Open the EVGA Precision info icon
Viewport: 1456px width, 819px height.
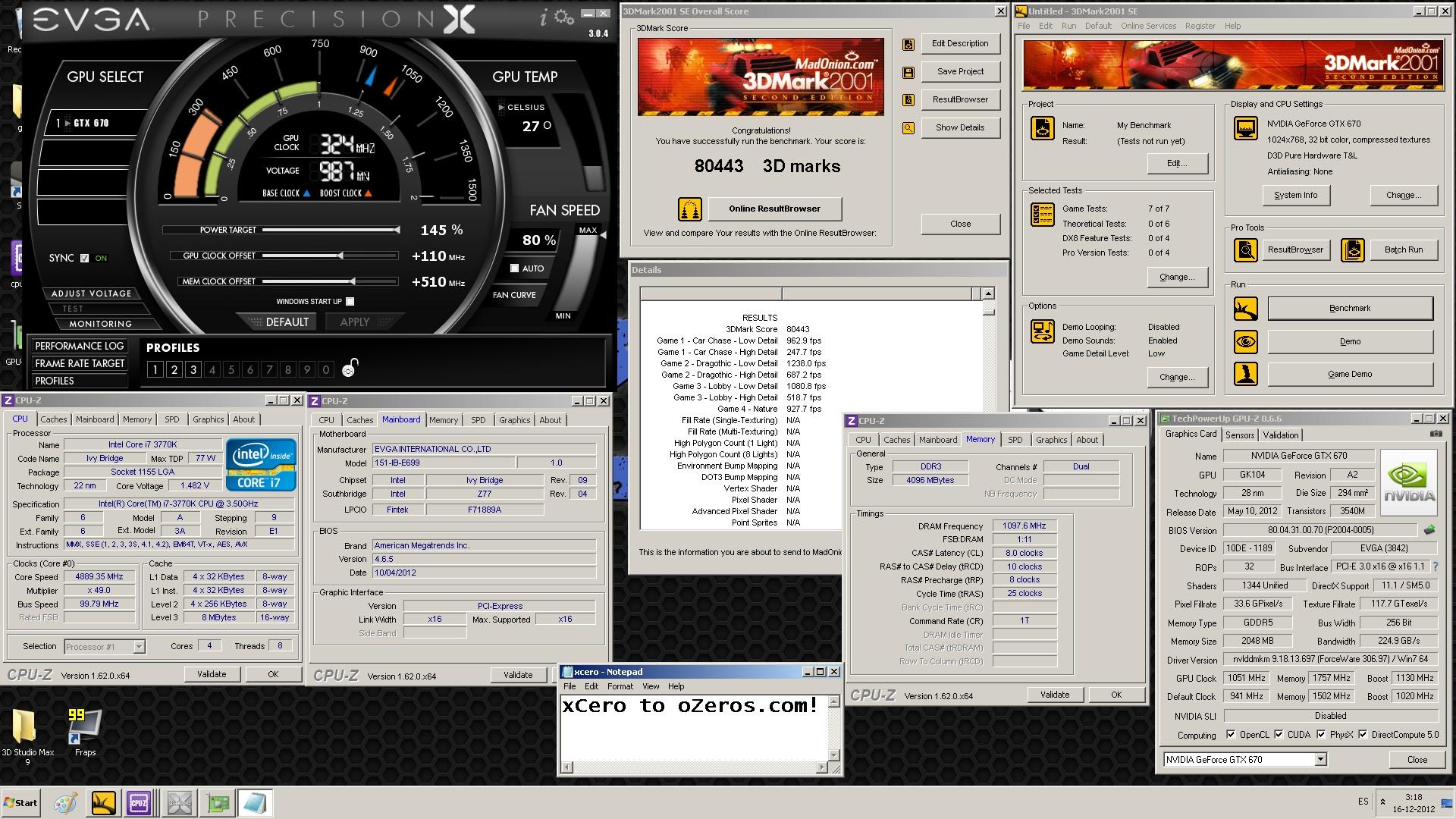pyautogui.click(x=543, y=17)
